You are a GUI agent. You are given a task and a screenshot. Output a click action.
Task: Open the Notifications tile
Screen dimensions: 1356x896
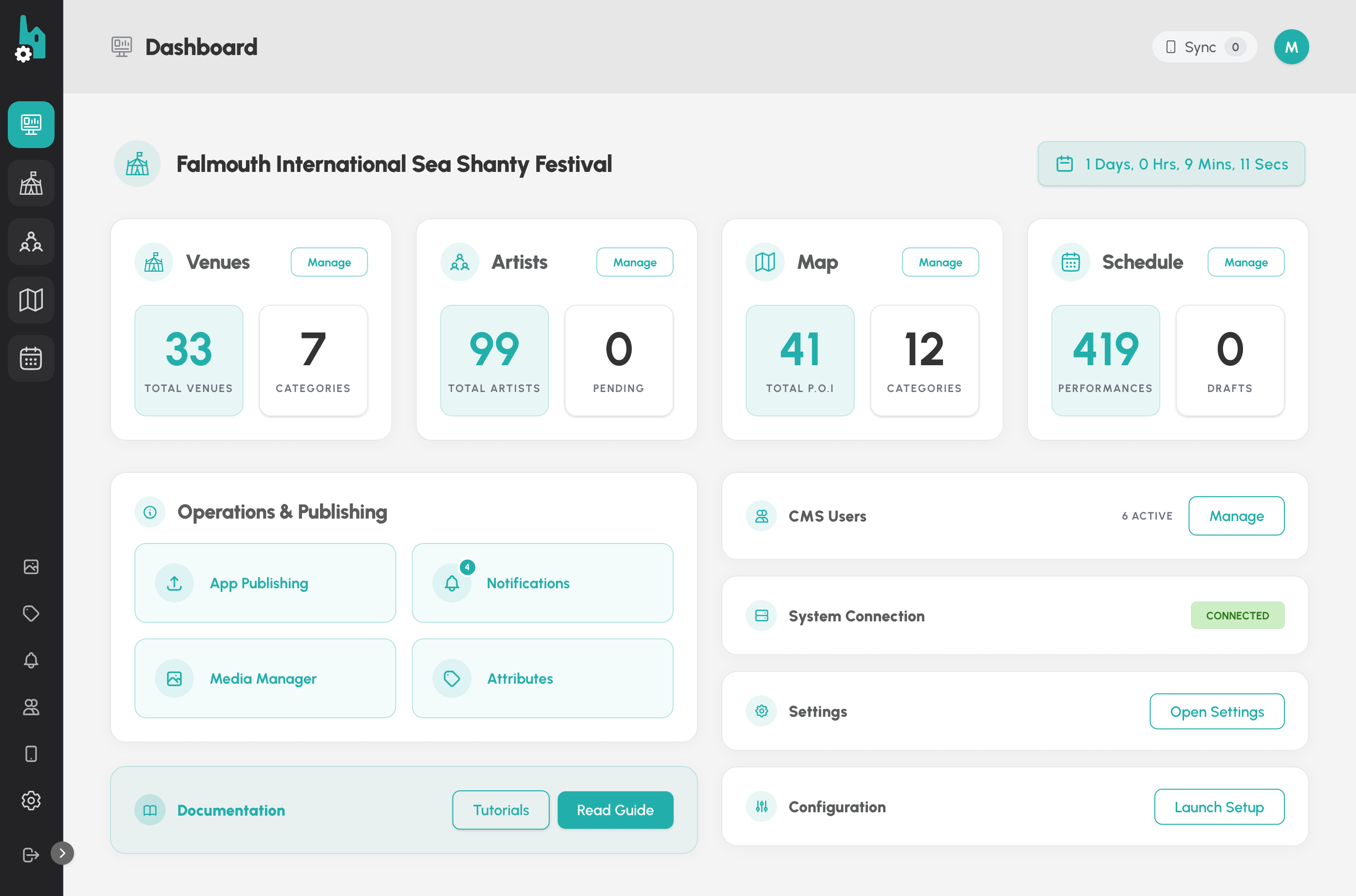coord(542,583)
